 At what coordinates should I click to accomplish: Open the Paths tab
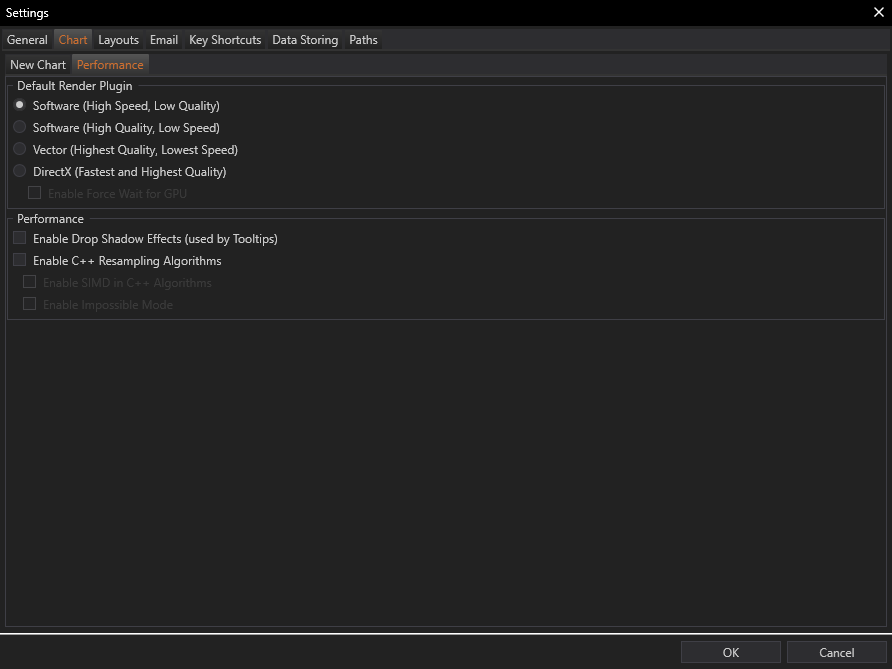(x=363, y=40)
